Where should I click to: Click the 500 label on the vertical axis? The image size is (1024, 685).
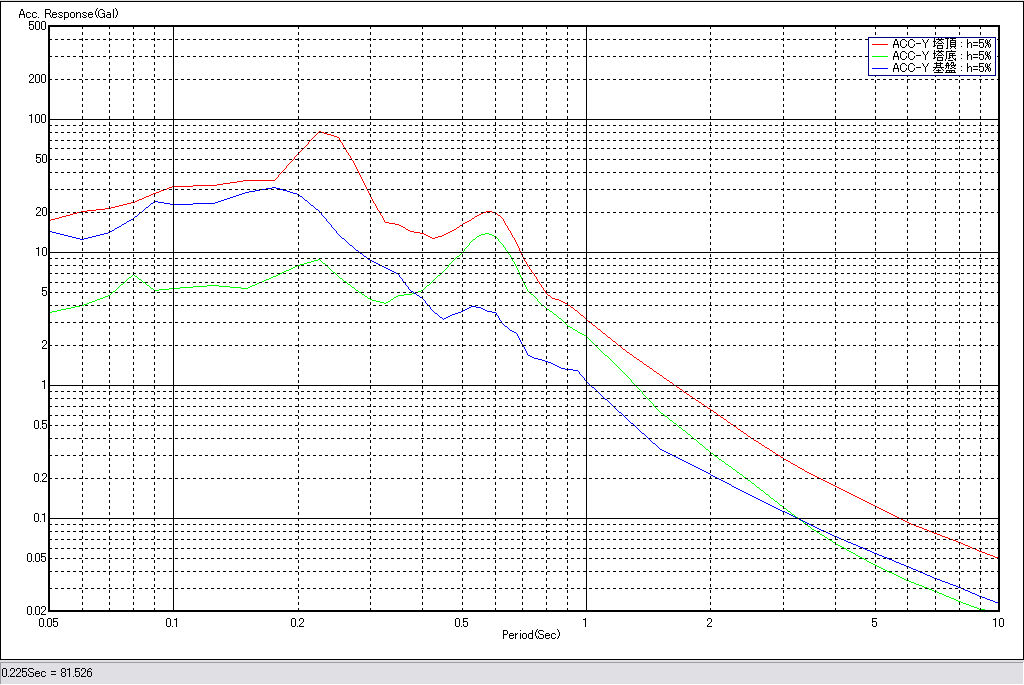point(38,26)
